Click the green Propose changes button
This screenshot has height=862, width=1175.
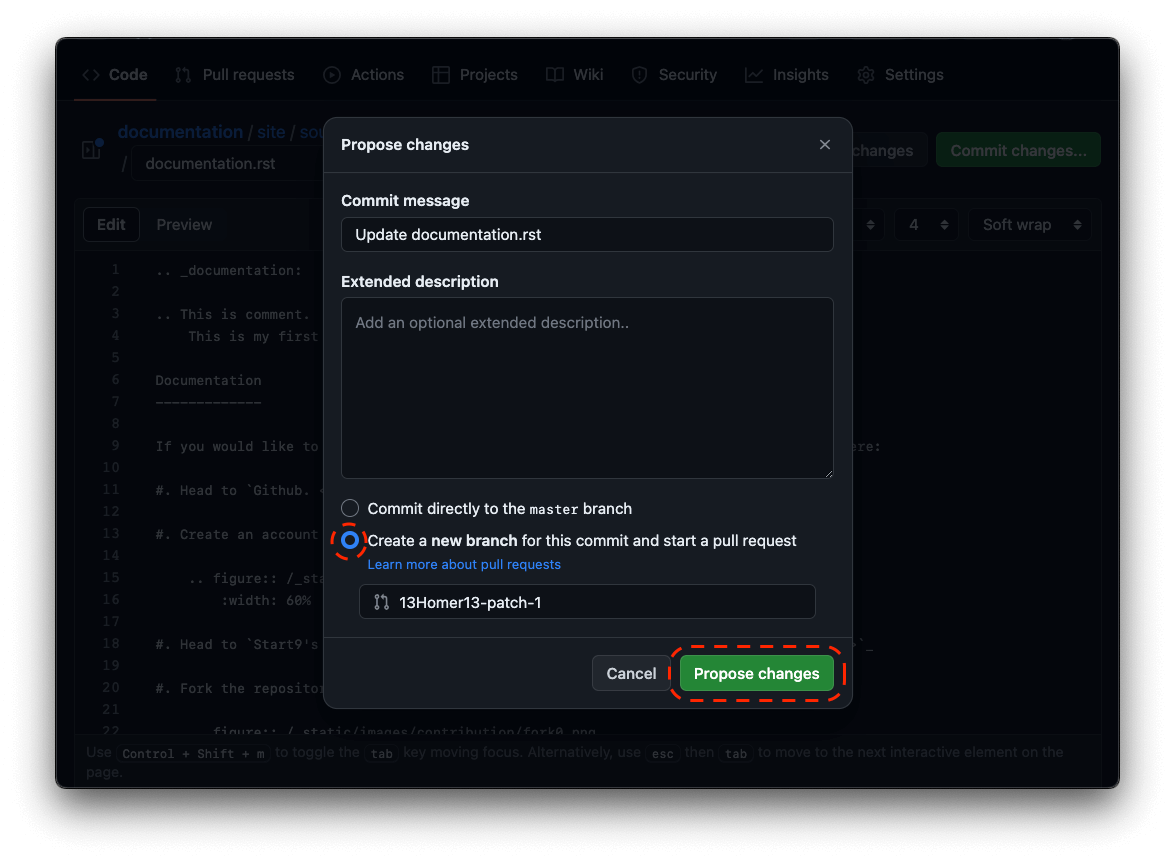pyautogui.click(x=756, y=674)
